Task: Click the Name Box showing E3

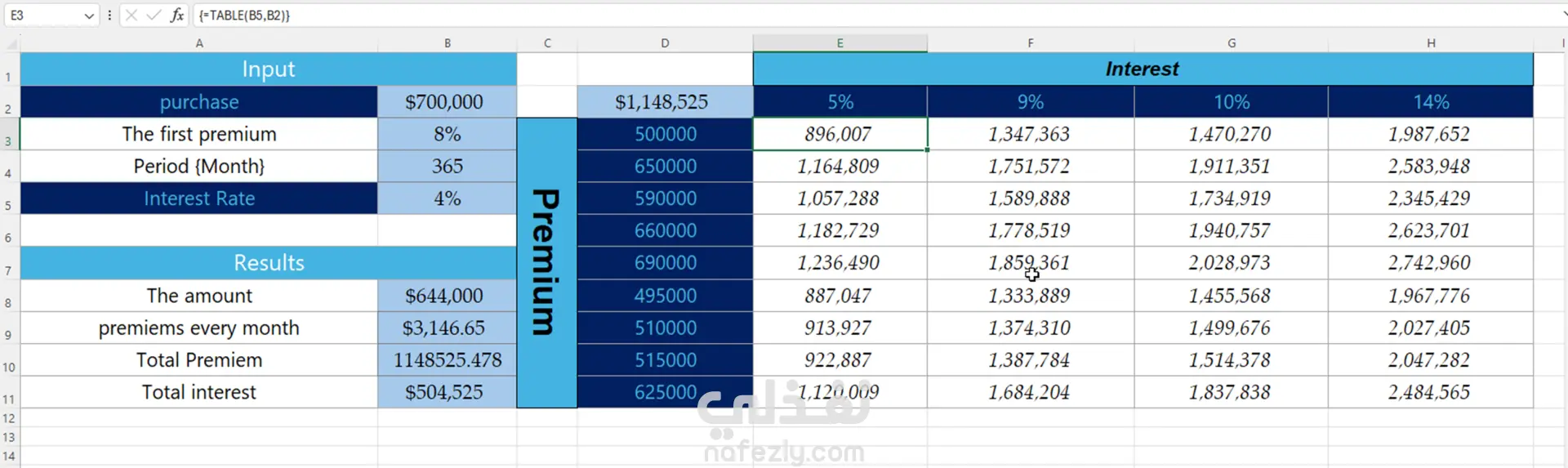Action: [x=42, y=16]
